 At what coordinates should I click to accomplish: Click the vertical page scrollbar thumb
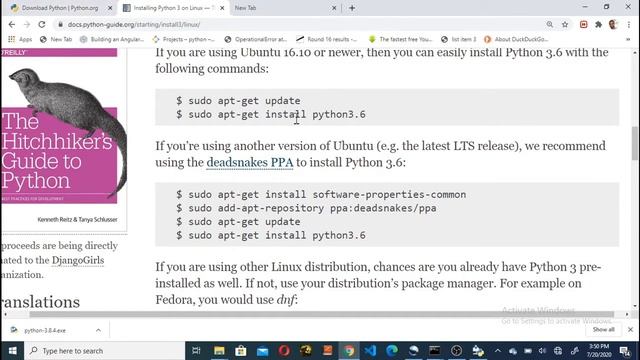635,143
